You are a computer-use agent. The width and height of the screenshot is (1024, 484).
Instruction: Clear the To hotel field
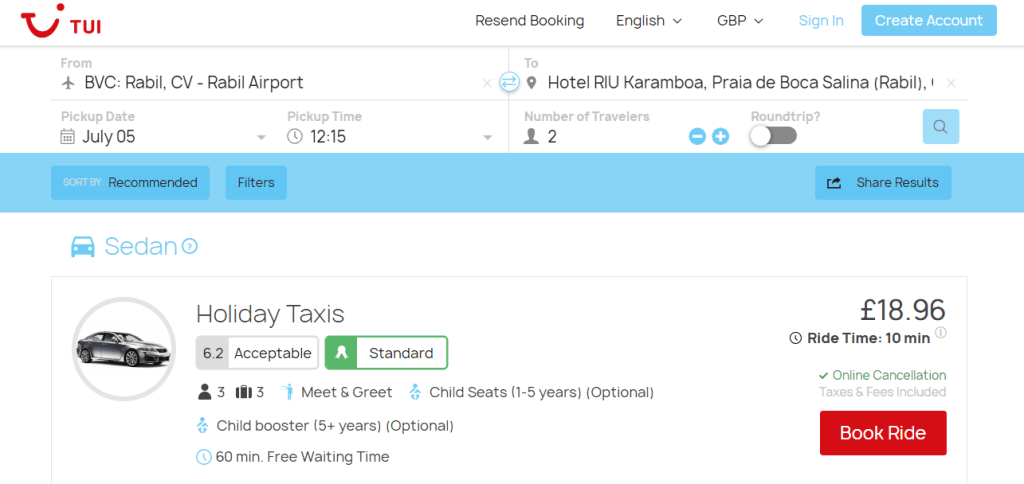point(951,83)
